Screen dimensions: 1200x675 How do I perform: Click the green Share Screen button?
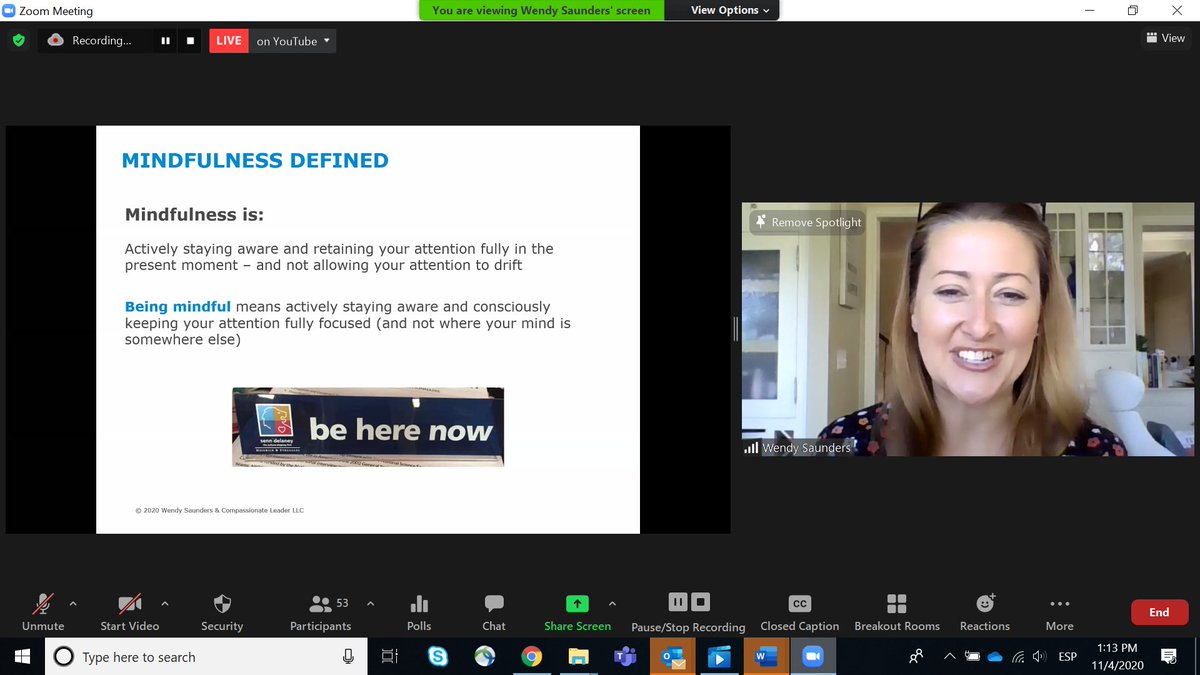(x=577, y=612)
